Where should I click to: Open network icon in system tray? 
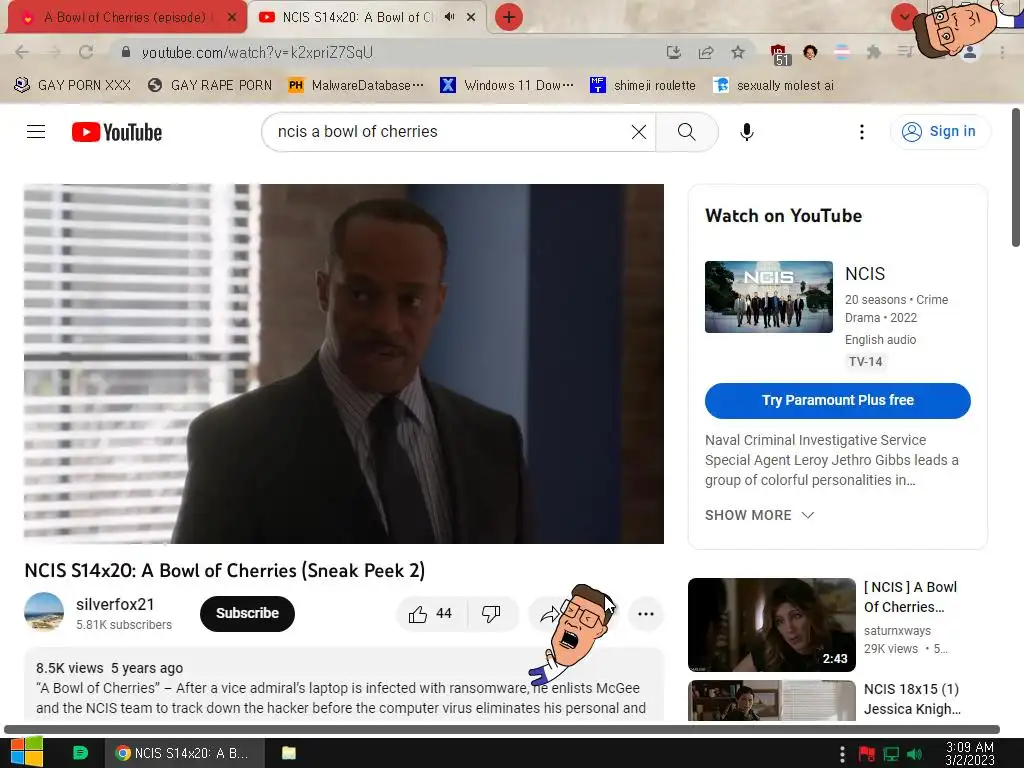point(891,754)
